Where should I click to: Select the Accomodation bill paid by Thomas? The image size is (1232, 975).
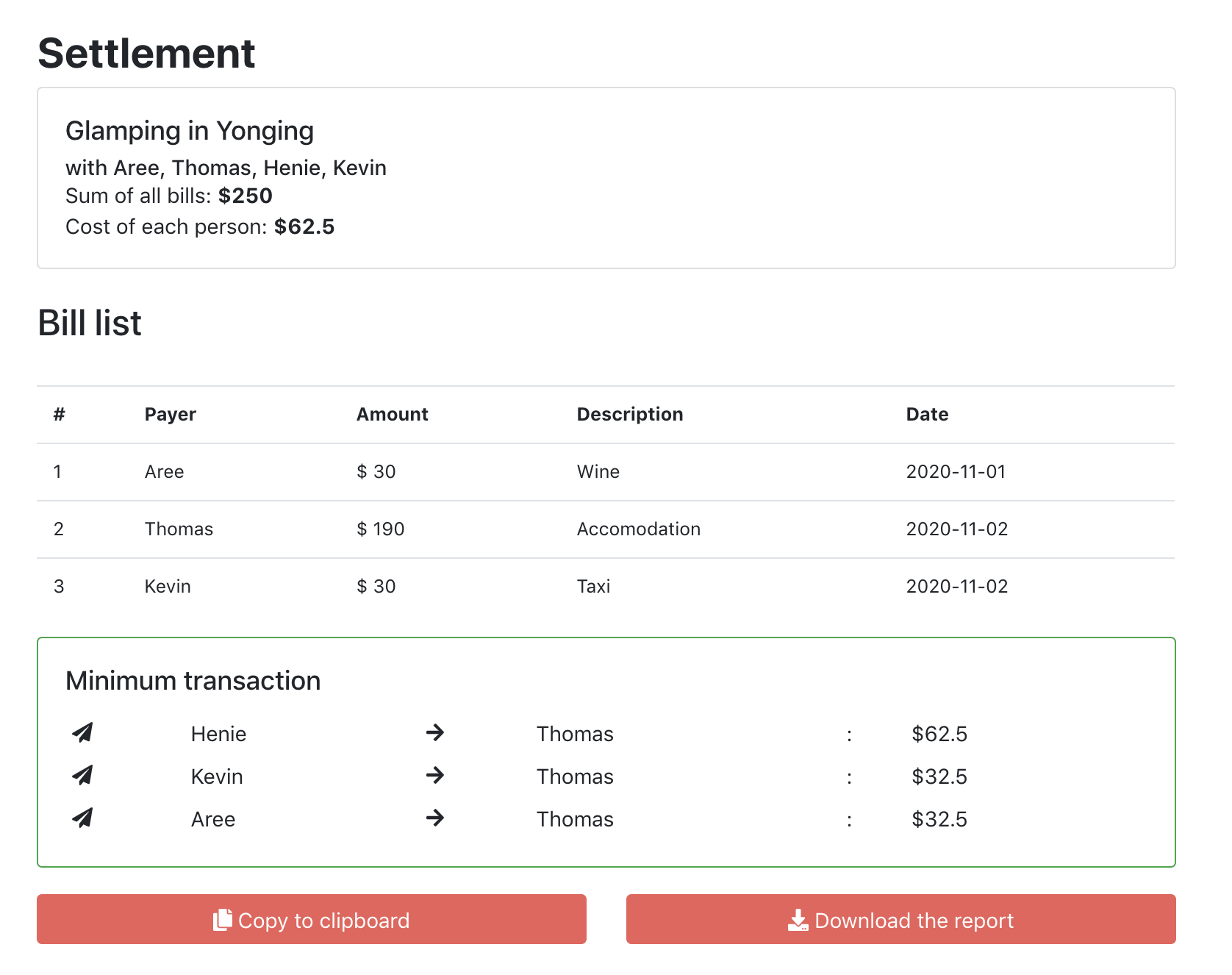[x=606, y=529]
